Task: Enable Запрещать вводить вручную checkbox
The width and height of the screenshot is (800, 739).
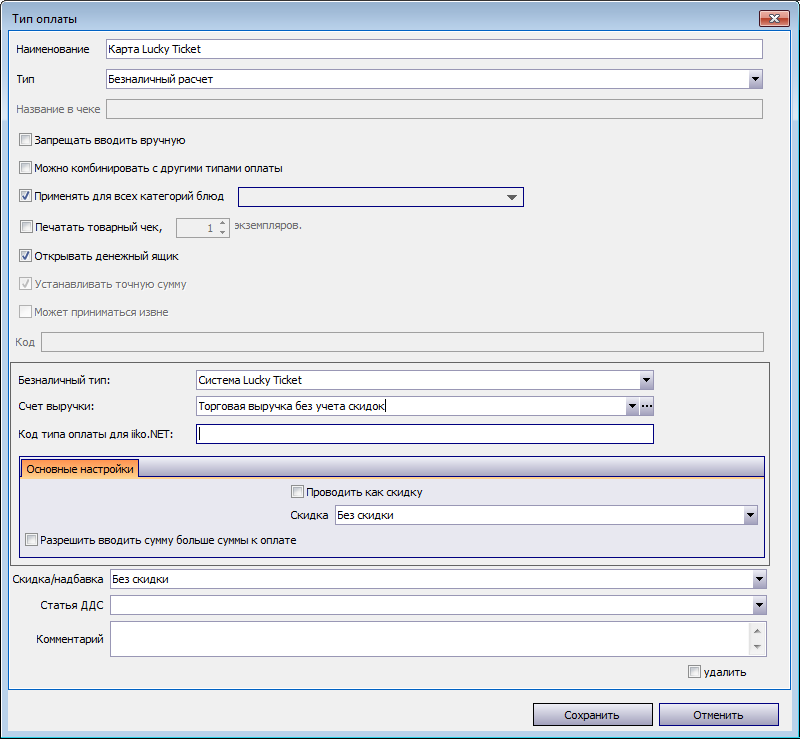Action: [x=26, y=140]
